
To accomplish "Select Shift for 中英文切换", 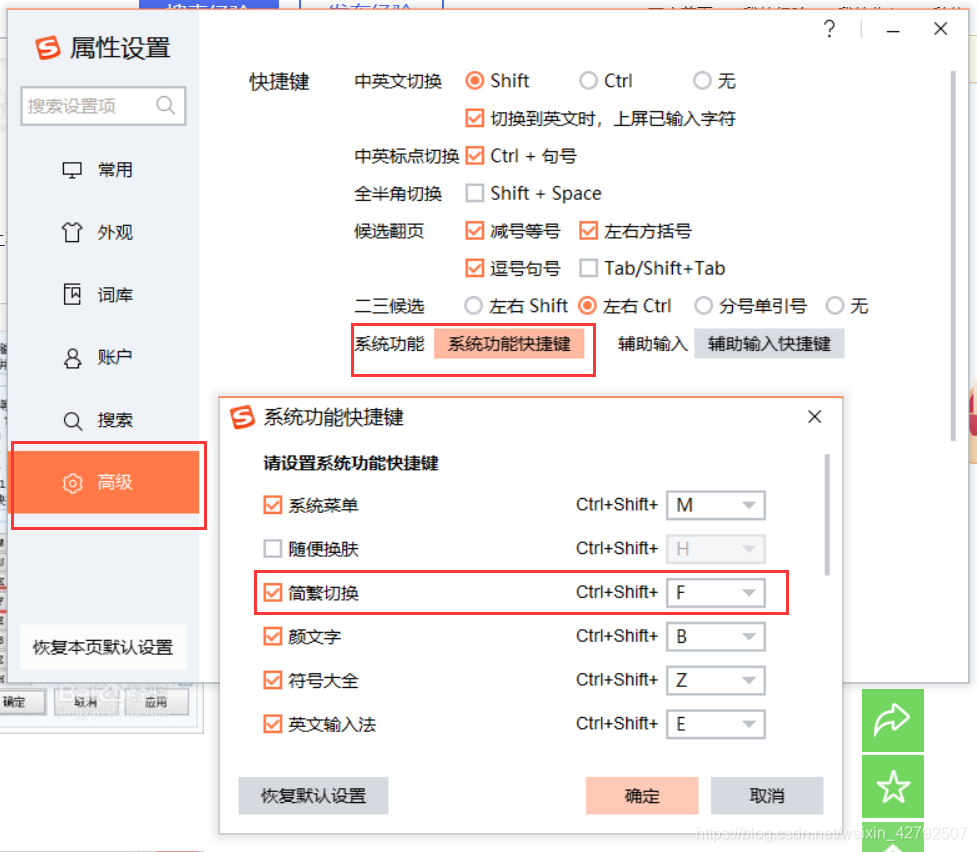I will click(x=474, y=80).
